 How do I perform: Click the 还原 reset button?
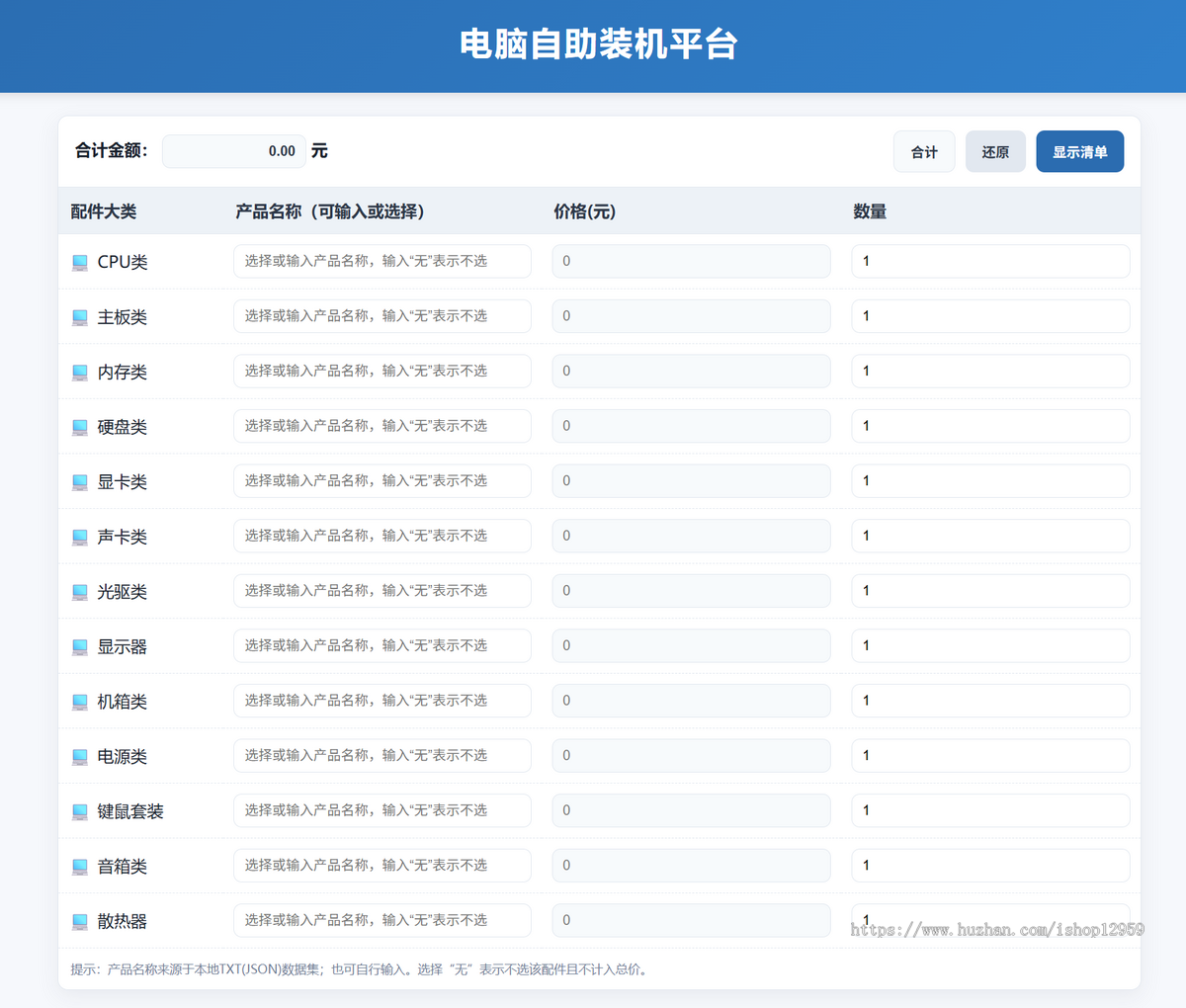(995, 151)
